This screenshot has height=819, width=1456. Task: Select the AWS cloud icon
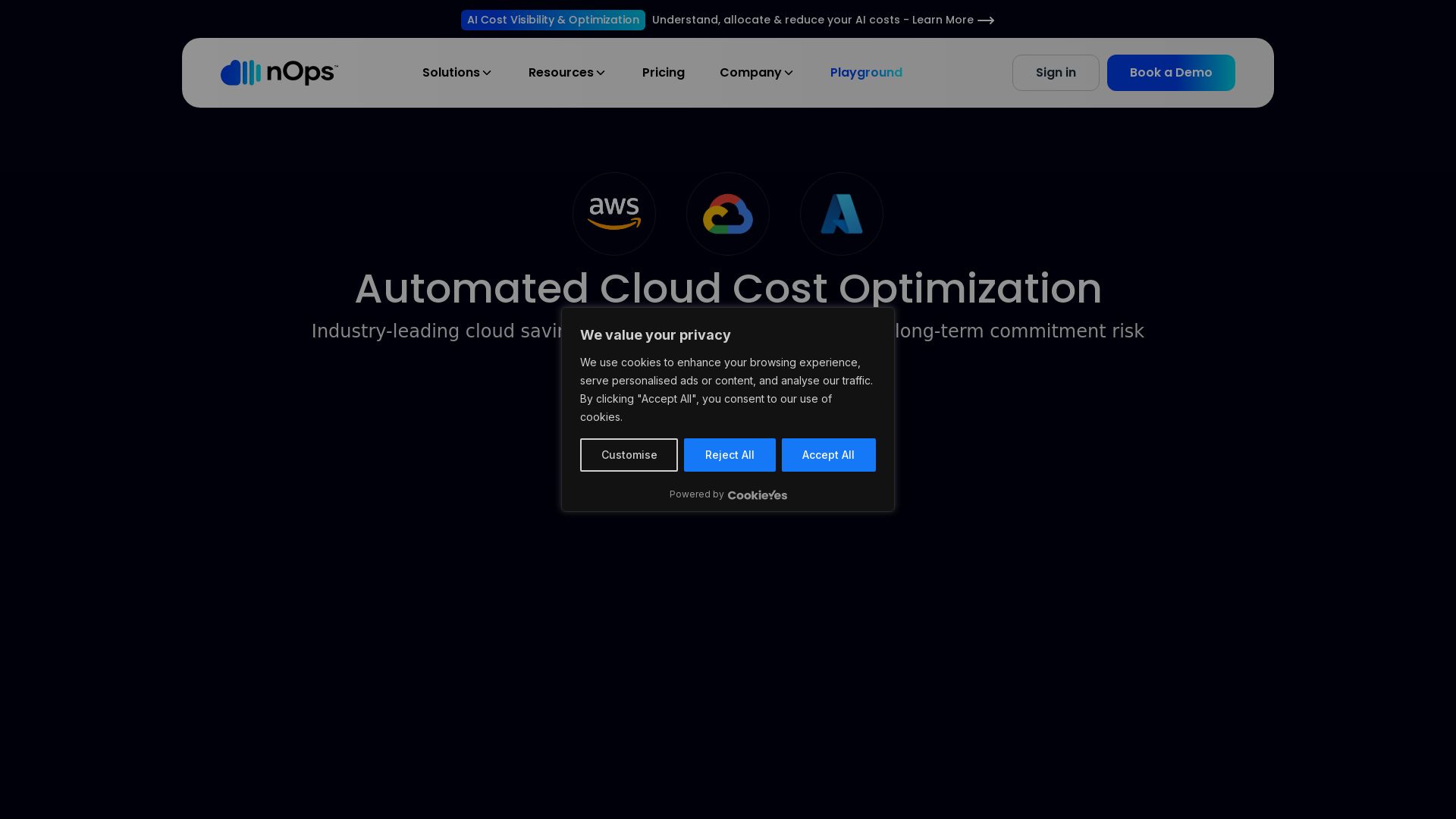[x=614, y=214]
